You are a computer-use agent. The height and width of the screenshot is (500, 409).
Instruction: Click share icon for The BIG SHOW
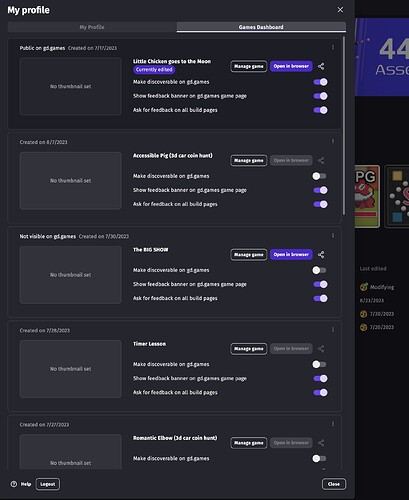[x=321, y=255]
